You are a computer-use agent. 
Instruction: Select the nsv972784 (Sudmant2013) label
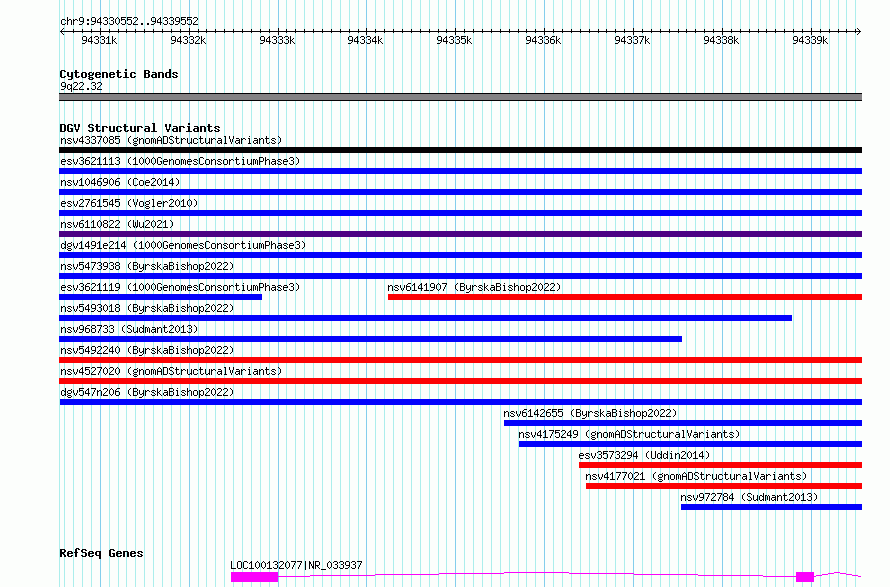pos(749,497)
